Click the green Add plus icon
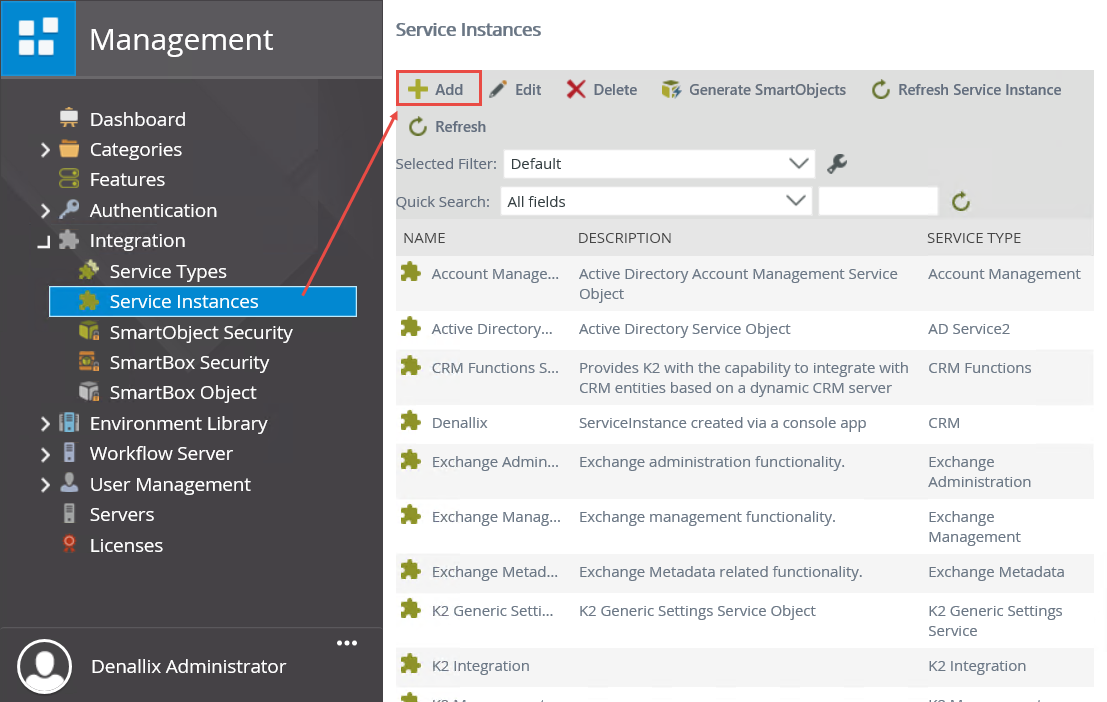The image size is (1107, 702). (x=419, y=89)
